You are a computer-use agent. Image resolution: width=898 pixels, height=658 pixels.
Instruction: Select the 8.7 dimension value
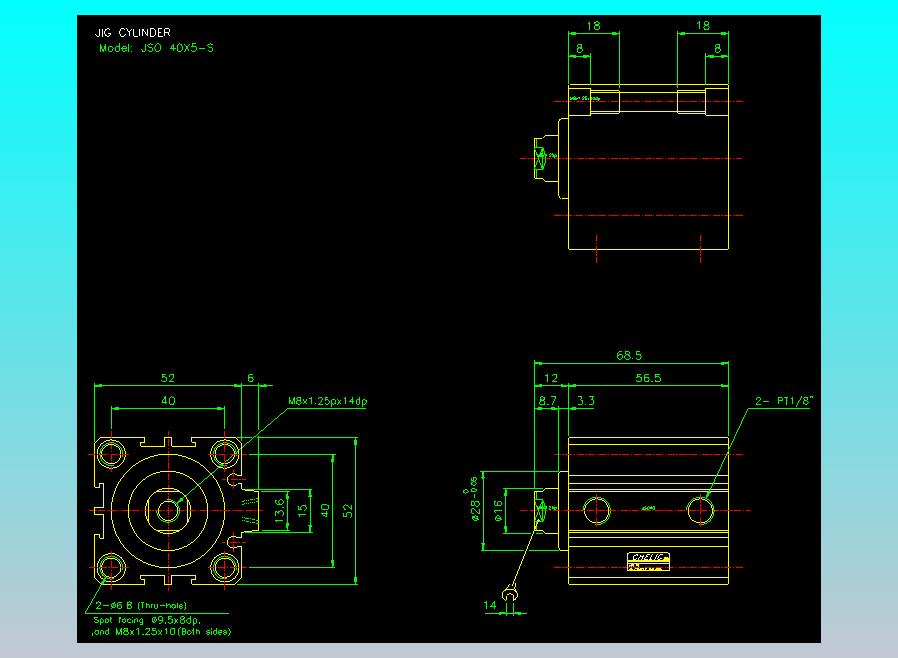click(547, 400)
